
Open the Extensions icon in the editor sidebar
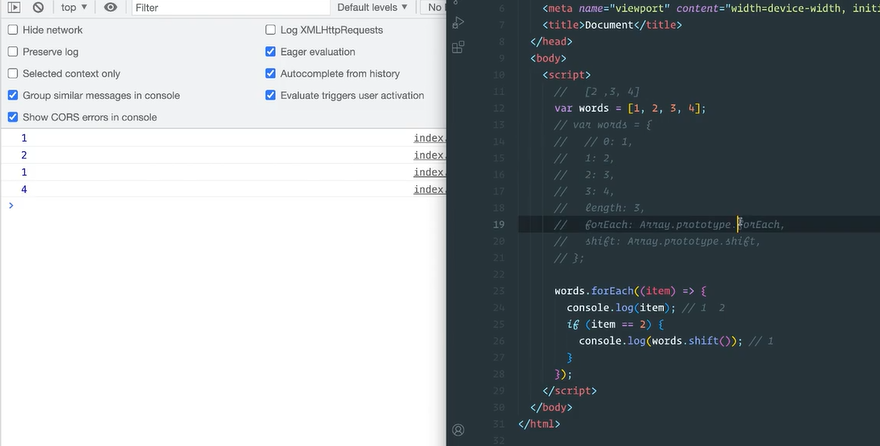(458, 47)
